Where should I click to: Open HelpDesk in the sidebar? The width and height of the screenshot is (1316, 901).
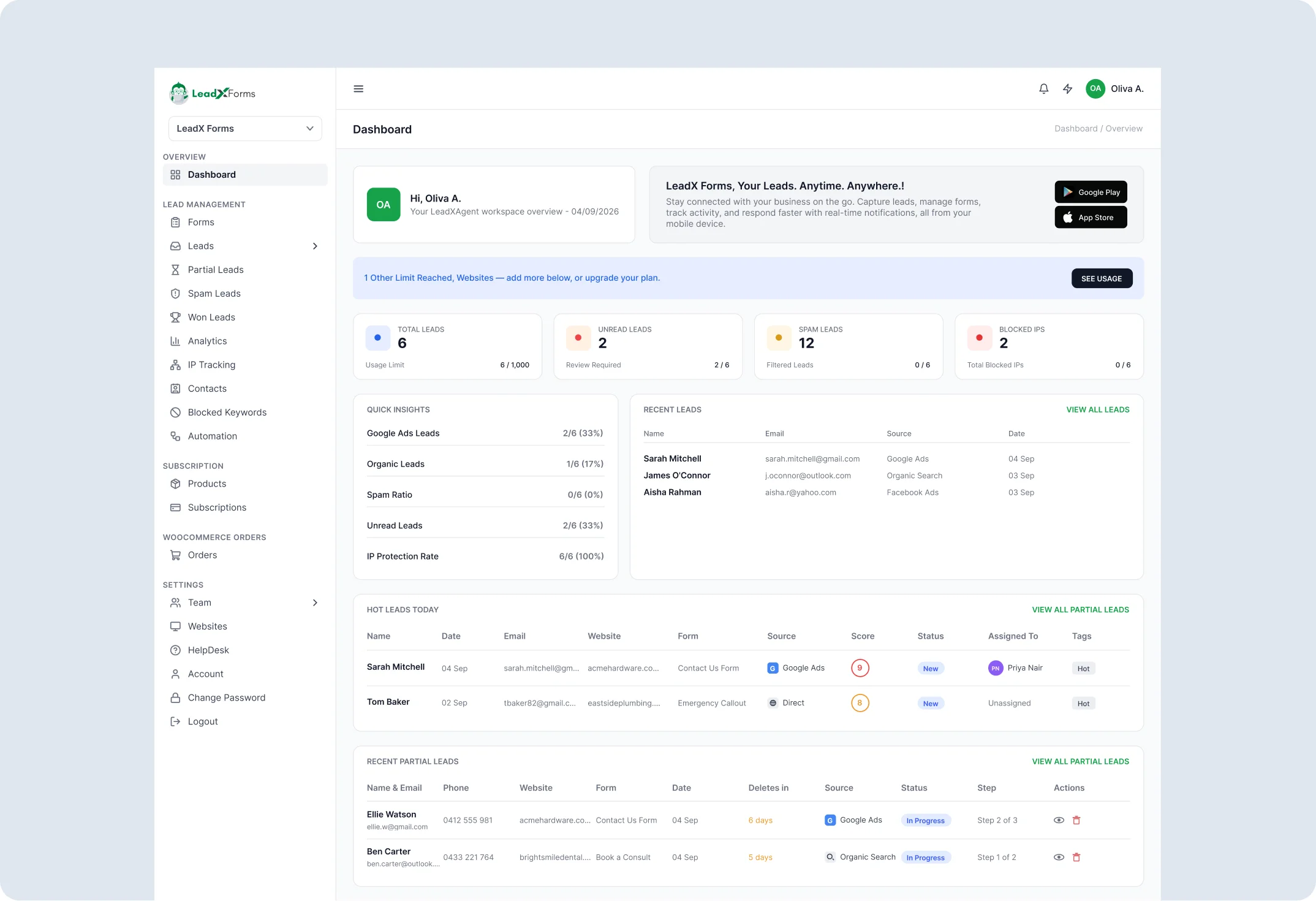[x=245, y=650]
